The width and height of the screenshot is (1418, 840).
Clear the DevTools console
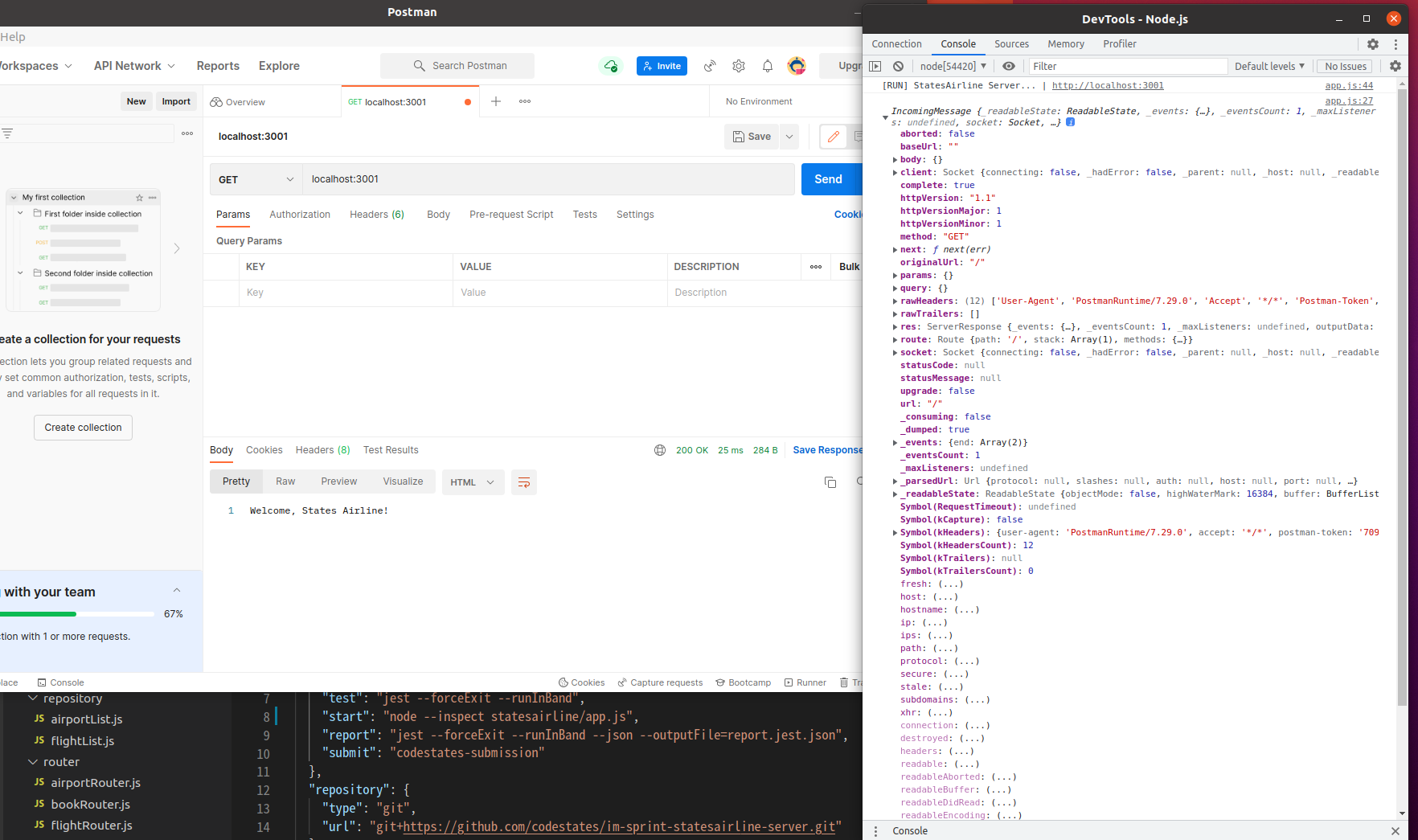tap(899, 67)
